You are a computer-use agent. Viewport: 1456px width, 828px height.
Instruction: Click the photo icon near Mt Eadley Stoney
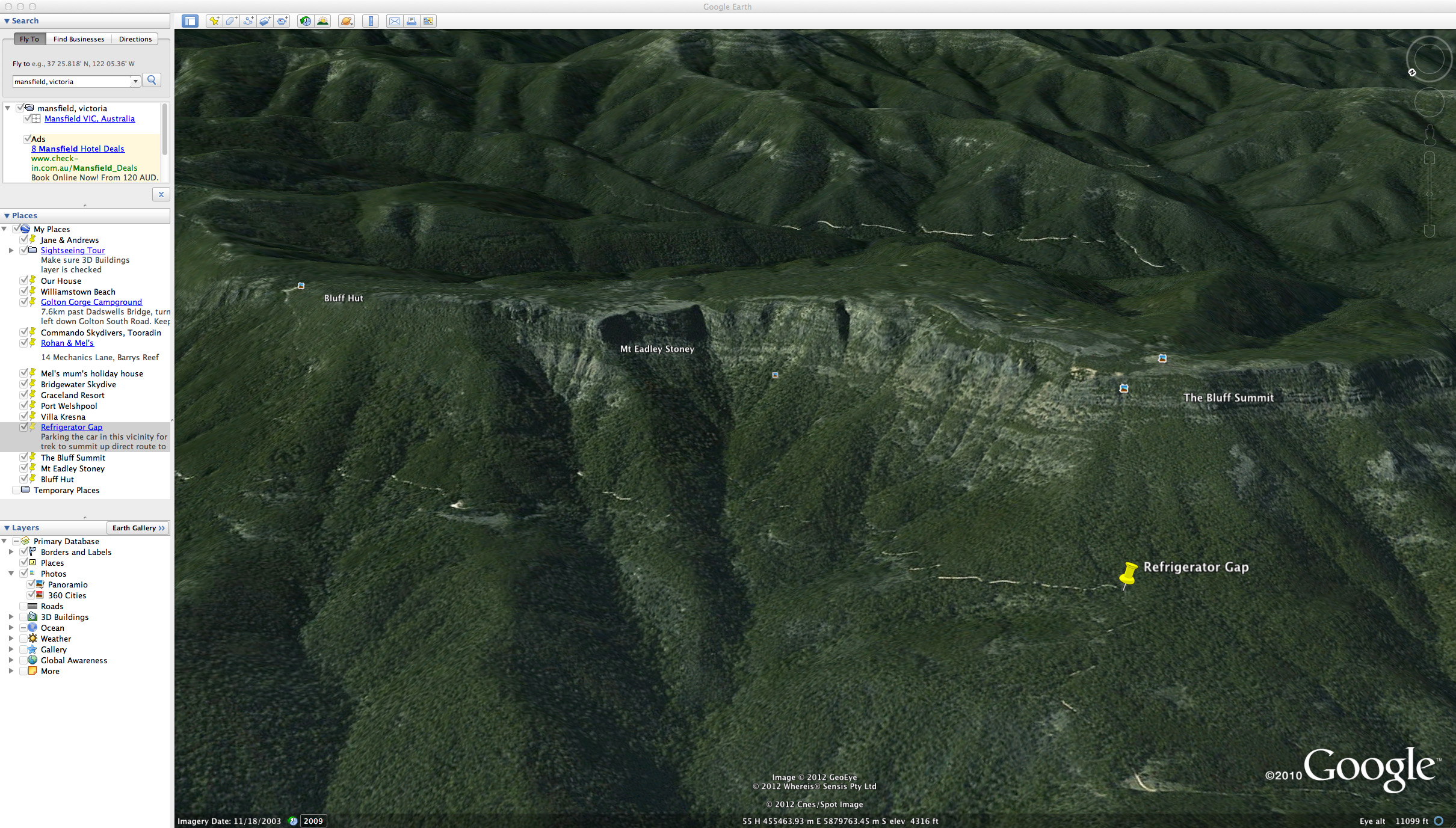click(775, 375)
